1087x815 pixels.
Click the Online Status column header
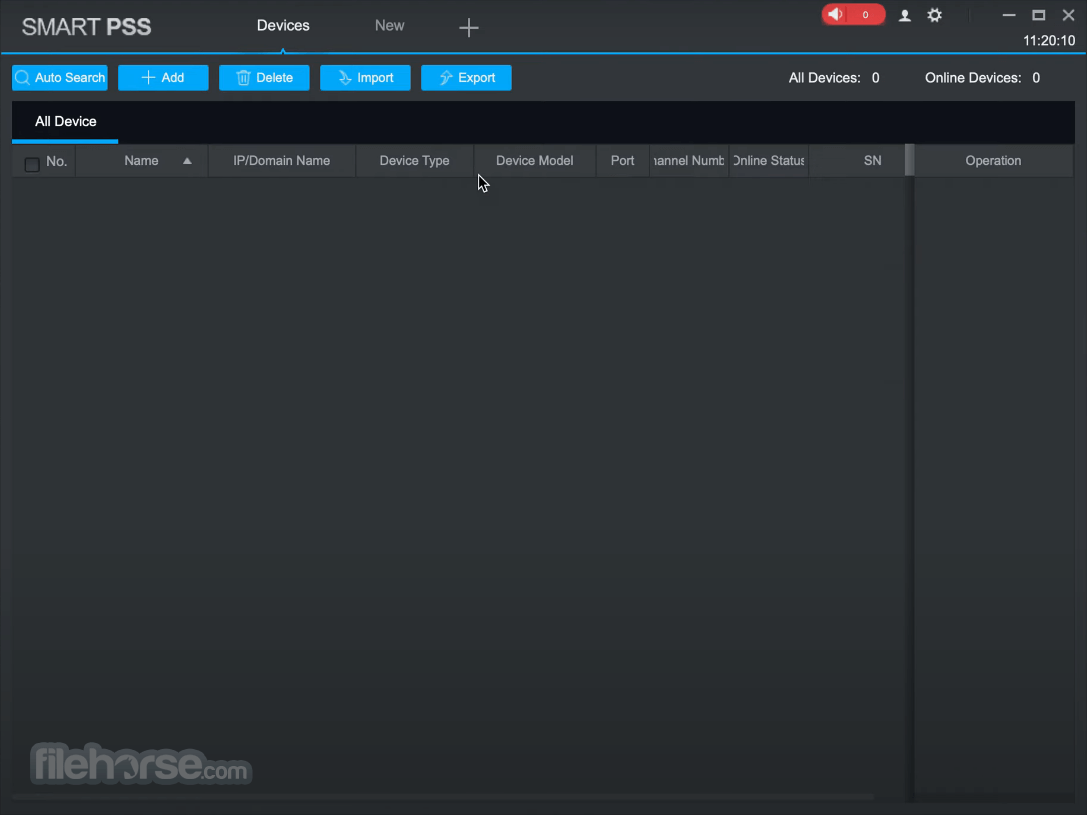[768, 161]
